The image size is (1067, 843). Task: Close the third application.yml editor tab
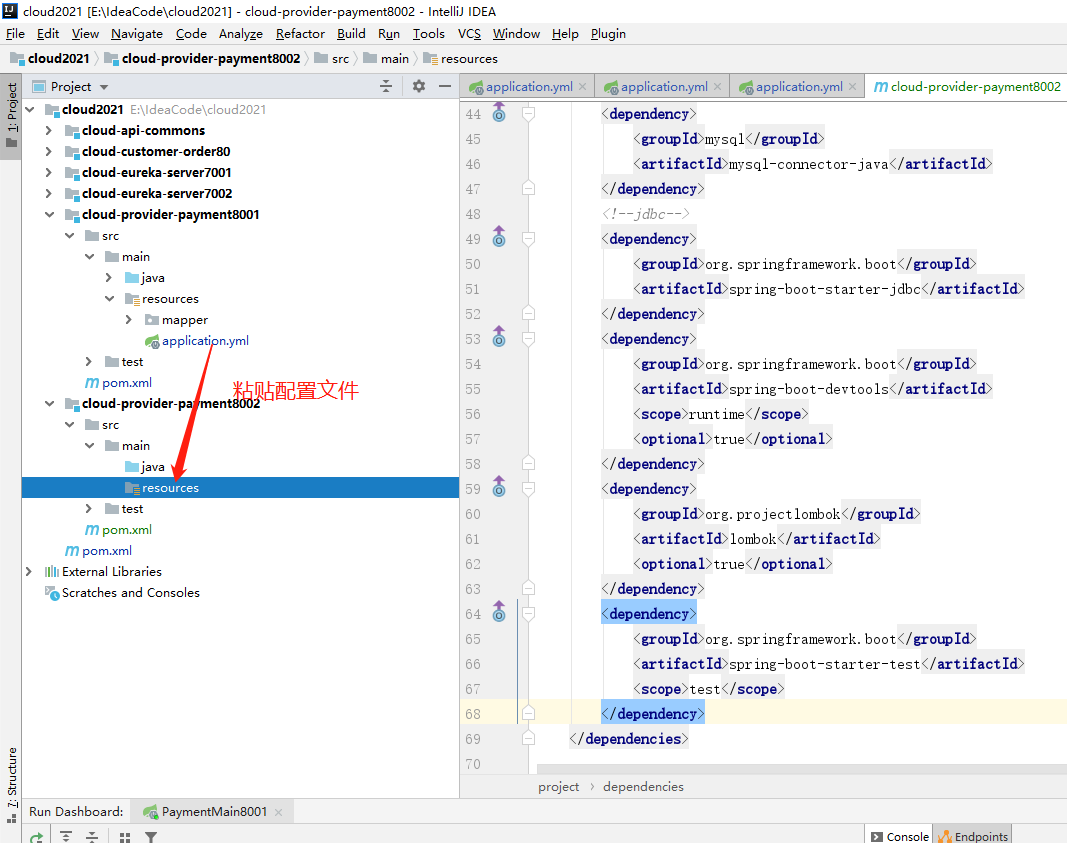pyautogui.click(x=852, y=86)
